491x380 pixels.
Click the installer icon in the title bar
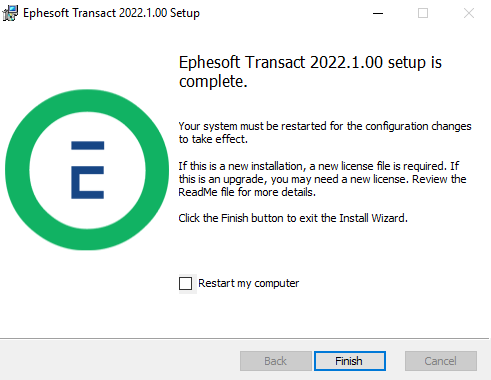10,13
